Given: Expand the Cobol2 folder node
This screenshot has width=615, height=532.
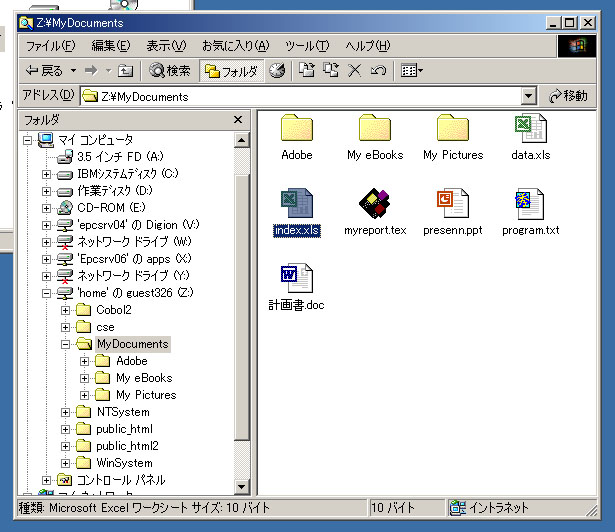Looking at the screenshot, I should (66, 310).
